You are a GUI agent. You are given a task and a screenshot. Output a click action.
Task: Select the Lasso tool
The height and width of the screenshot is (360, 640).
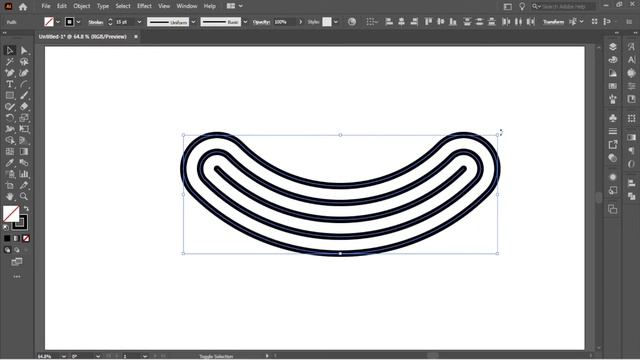click(24, 62)
